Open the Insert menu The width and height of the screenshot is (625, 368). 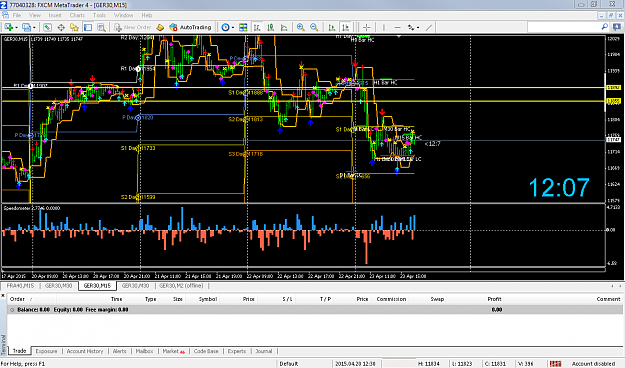click(55, 15)
